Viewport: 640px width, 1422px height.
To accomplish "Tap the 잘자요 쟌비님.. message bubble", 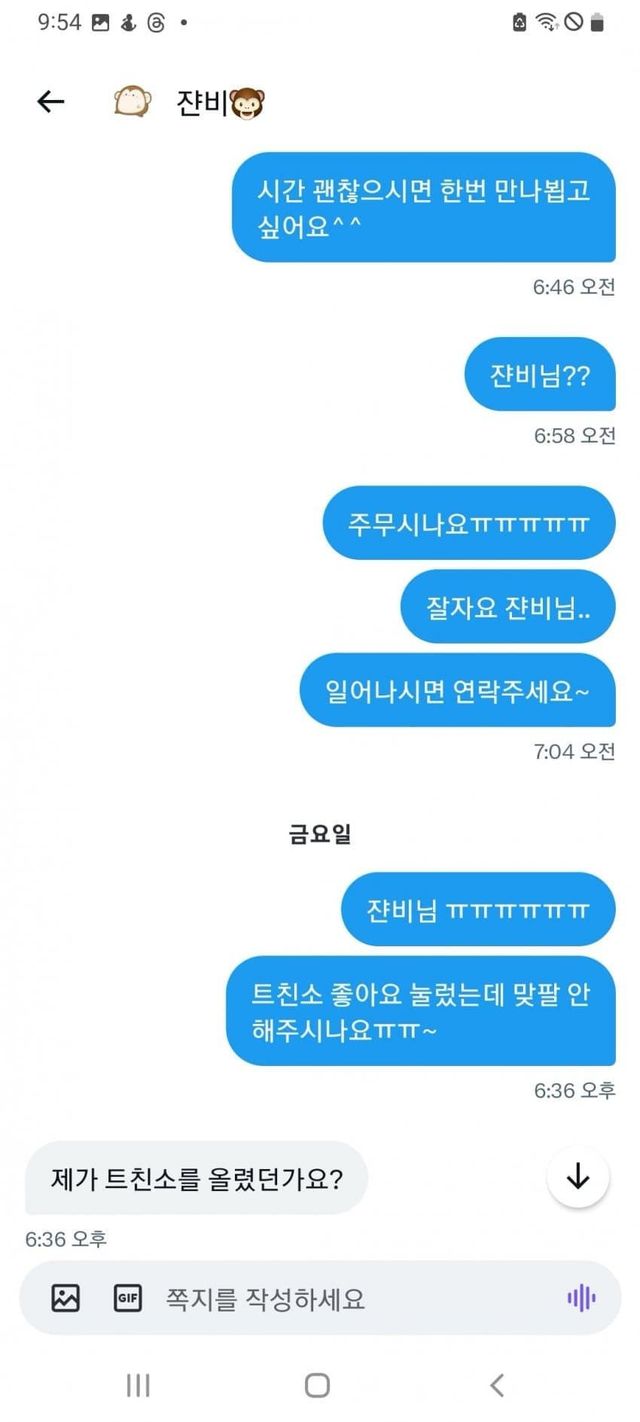I will point(508,607).
